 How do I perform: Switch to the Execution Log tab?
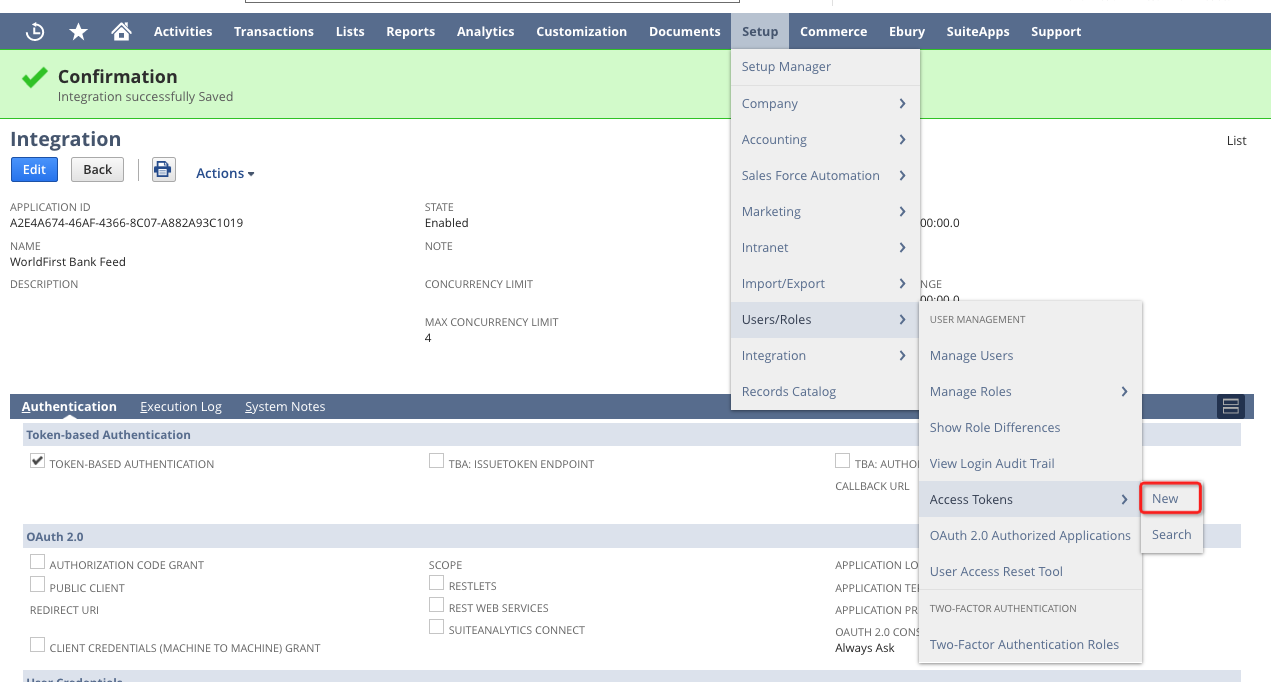[x=181, y=407]
